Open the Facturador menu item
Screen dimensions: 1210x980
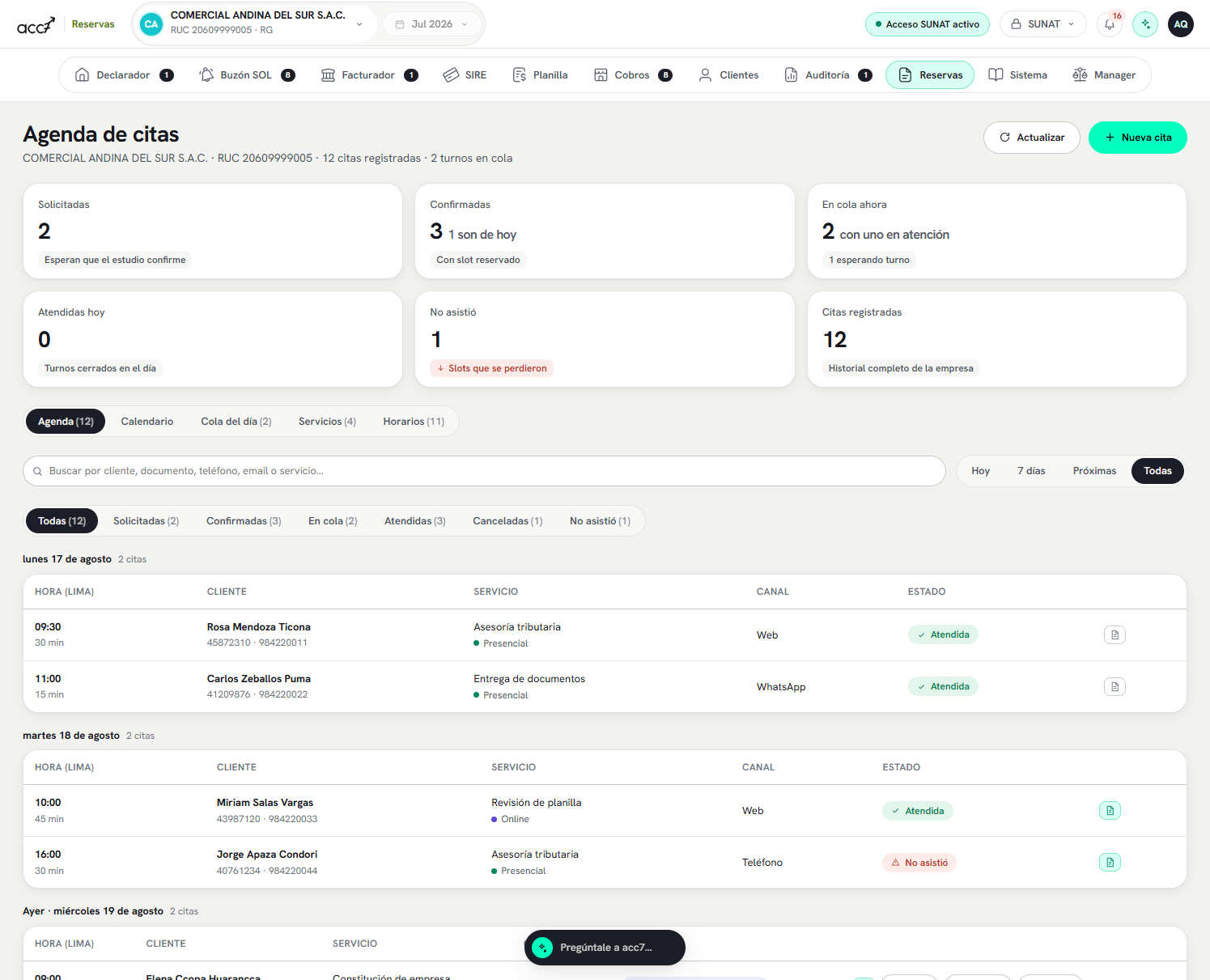[369, 75]
